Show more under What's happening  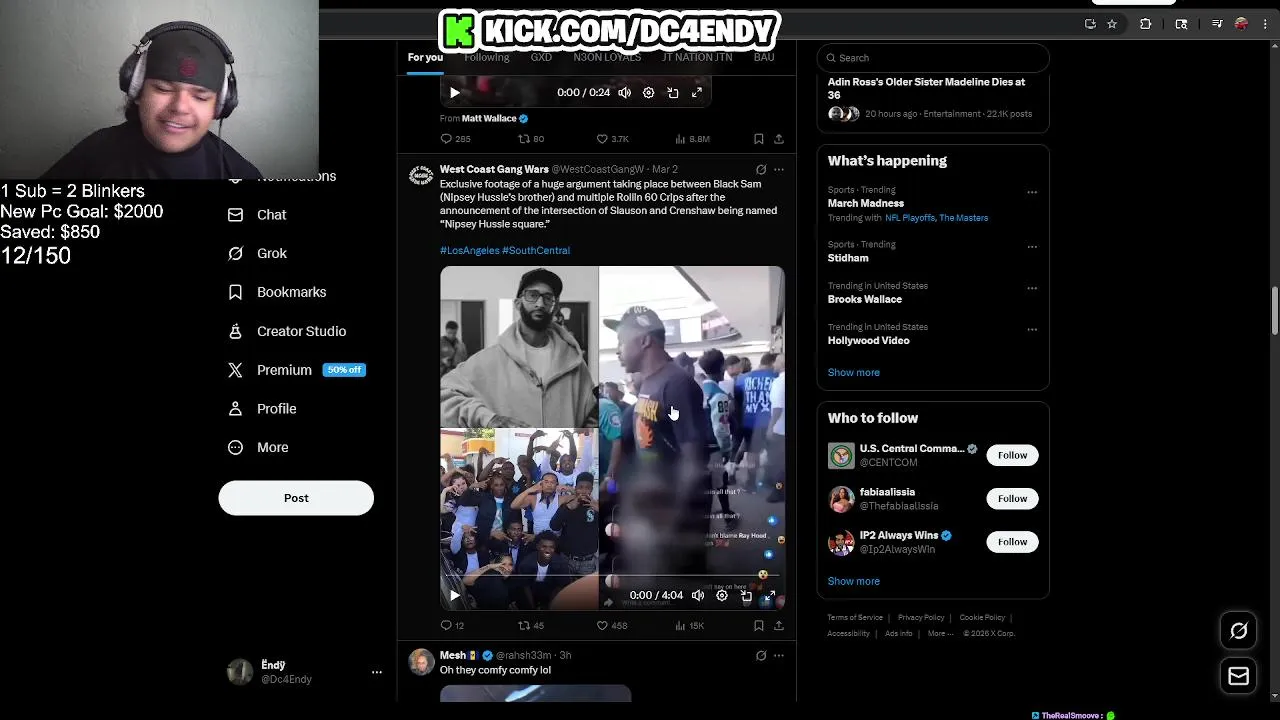click(853, 372)
